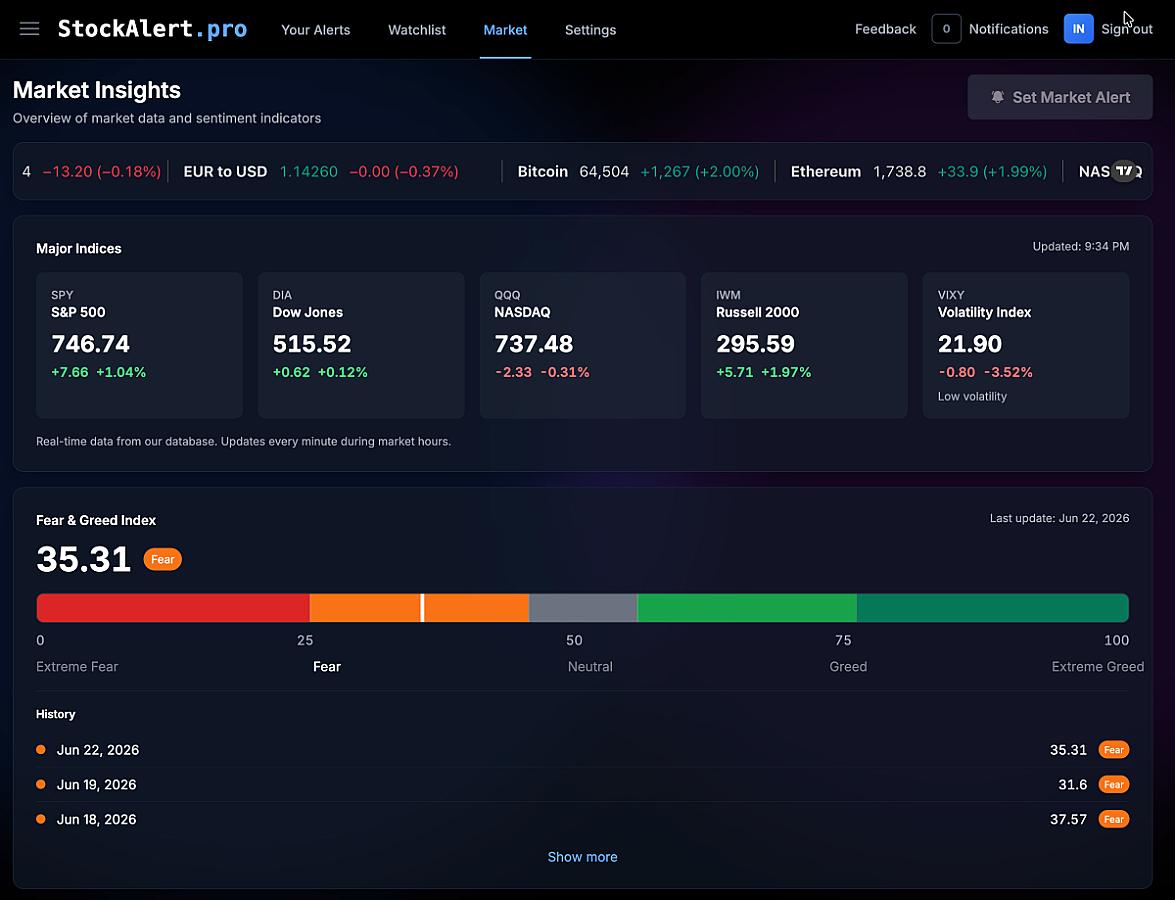Click the dark green Extreme Greed segment
The height and width of the screenshot is (900, 1175).
coord(993,608)
